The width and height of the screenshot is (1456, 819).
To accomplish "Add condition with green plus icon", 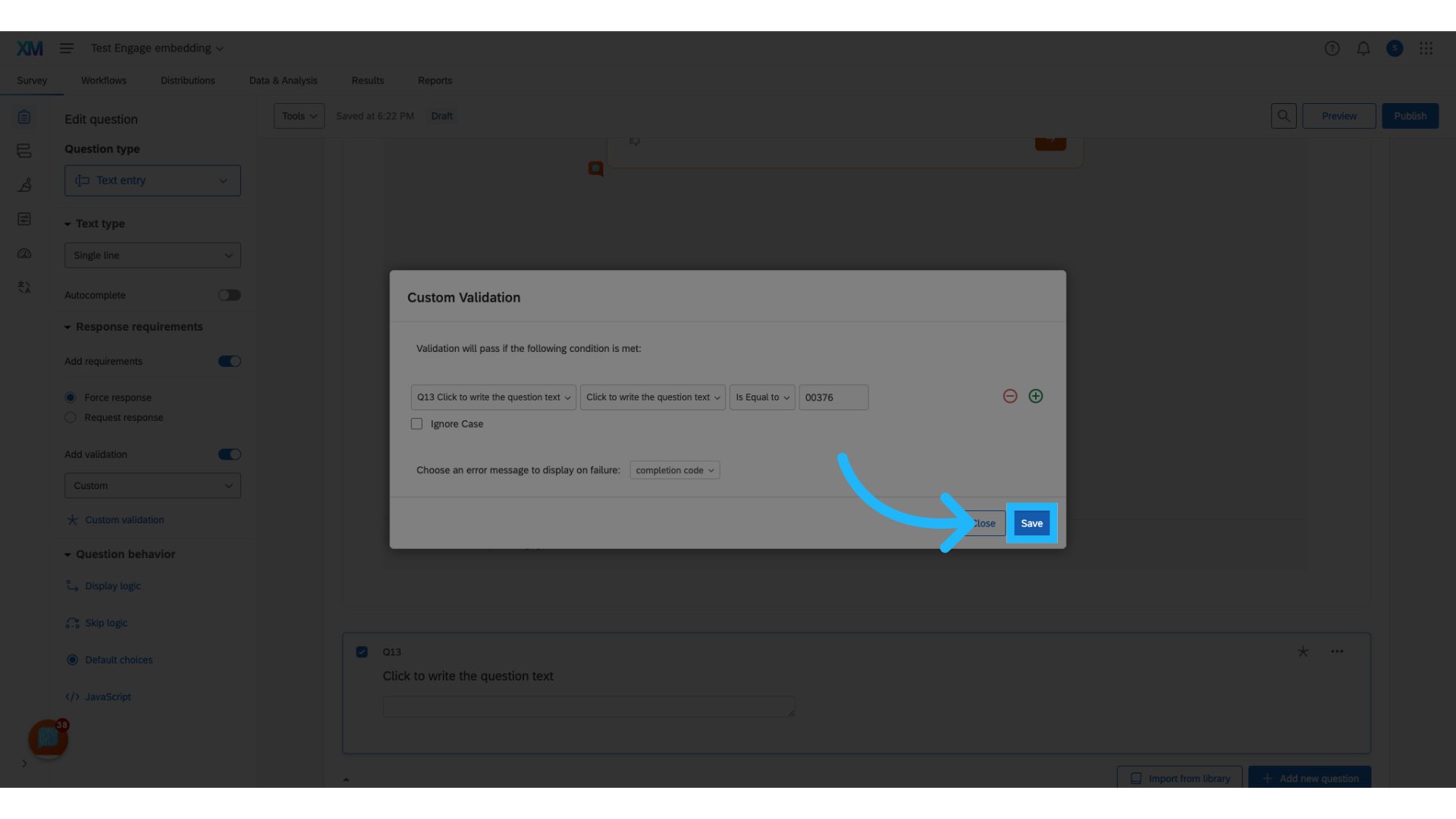I will tap(1036, 397).
